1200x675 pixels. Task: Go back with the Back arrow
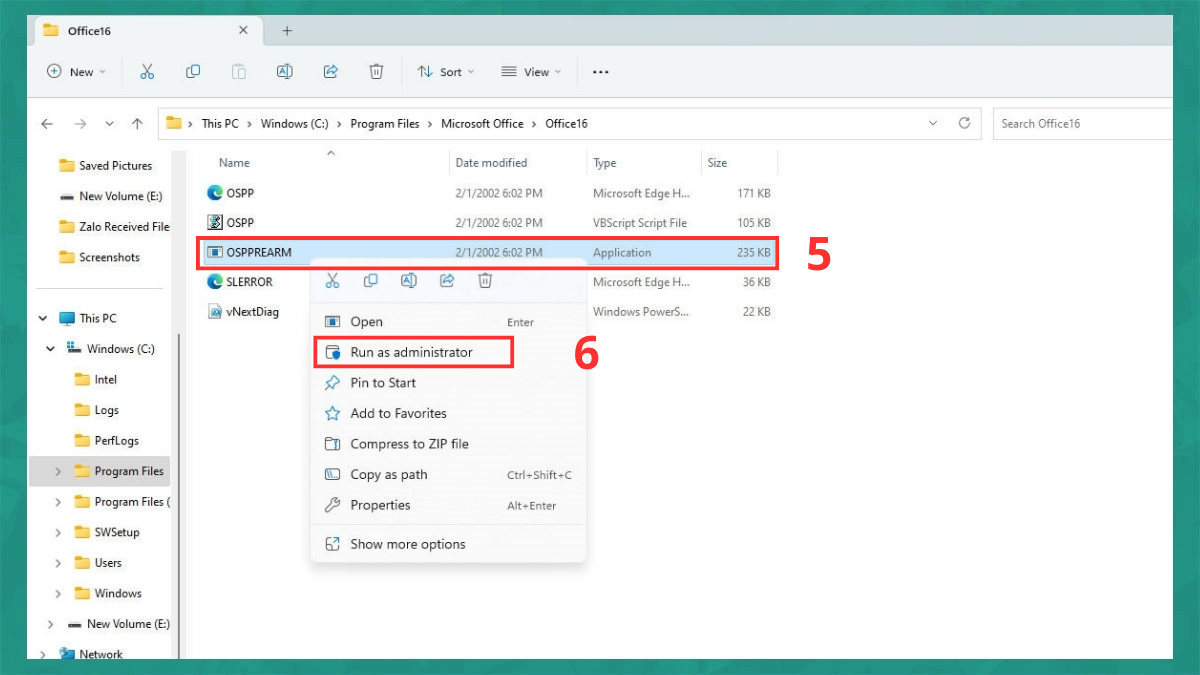coord(47,124)
